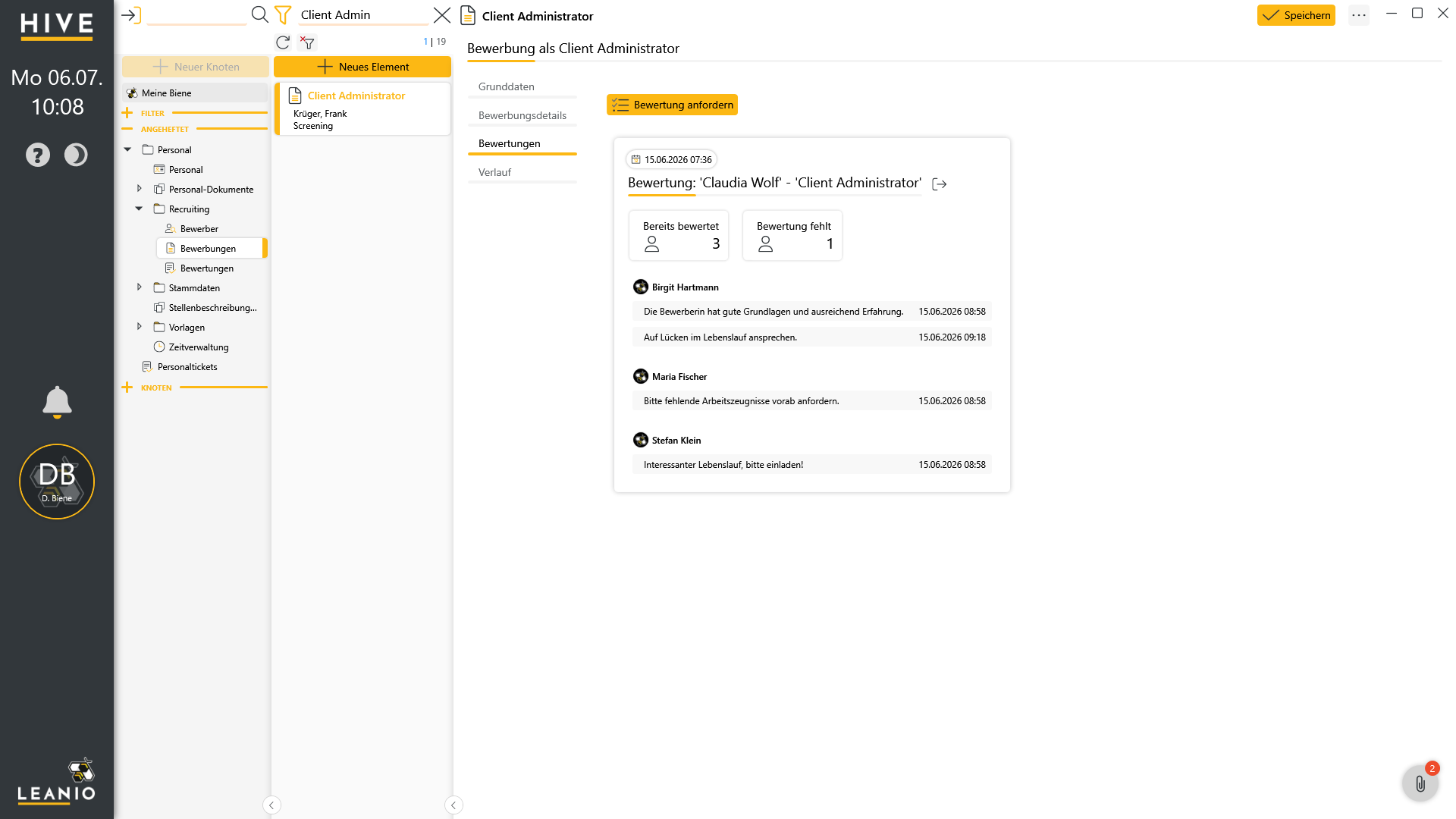1456x819 pixels.
Task: Click Stefan Klein's avatar icon
Action: [641, 440]
